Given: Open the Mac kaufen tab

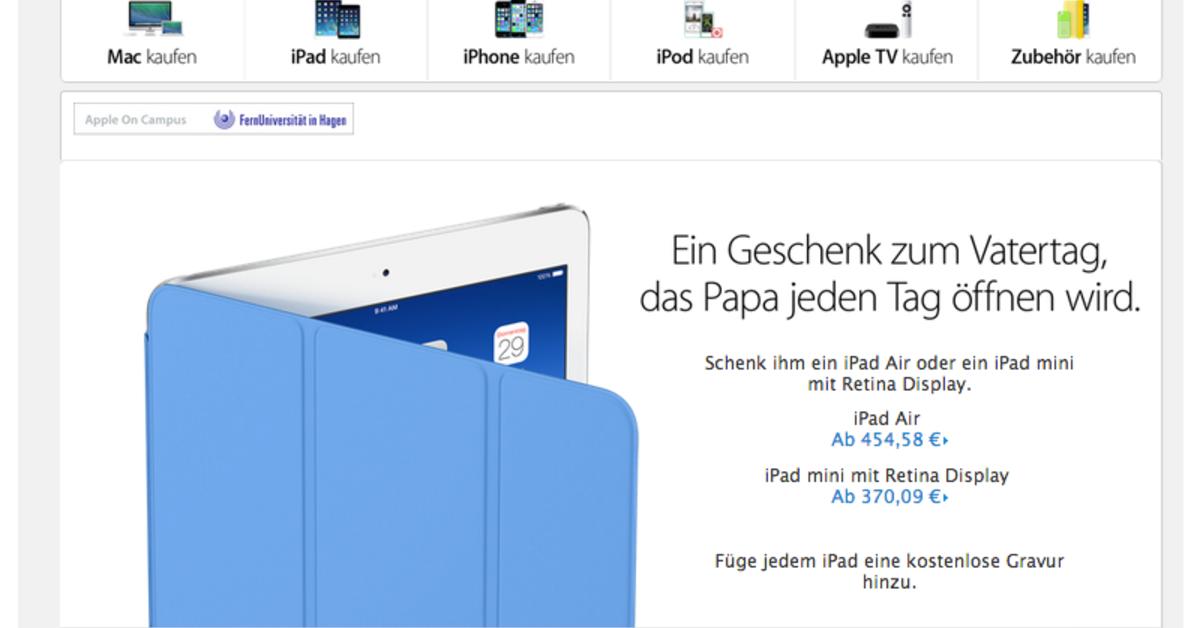Looking at the screenshot, I should [x=152, y=57].
